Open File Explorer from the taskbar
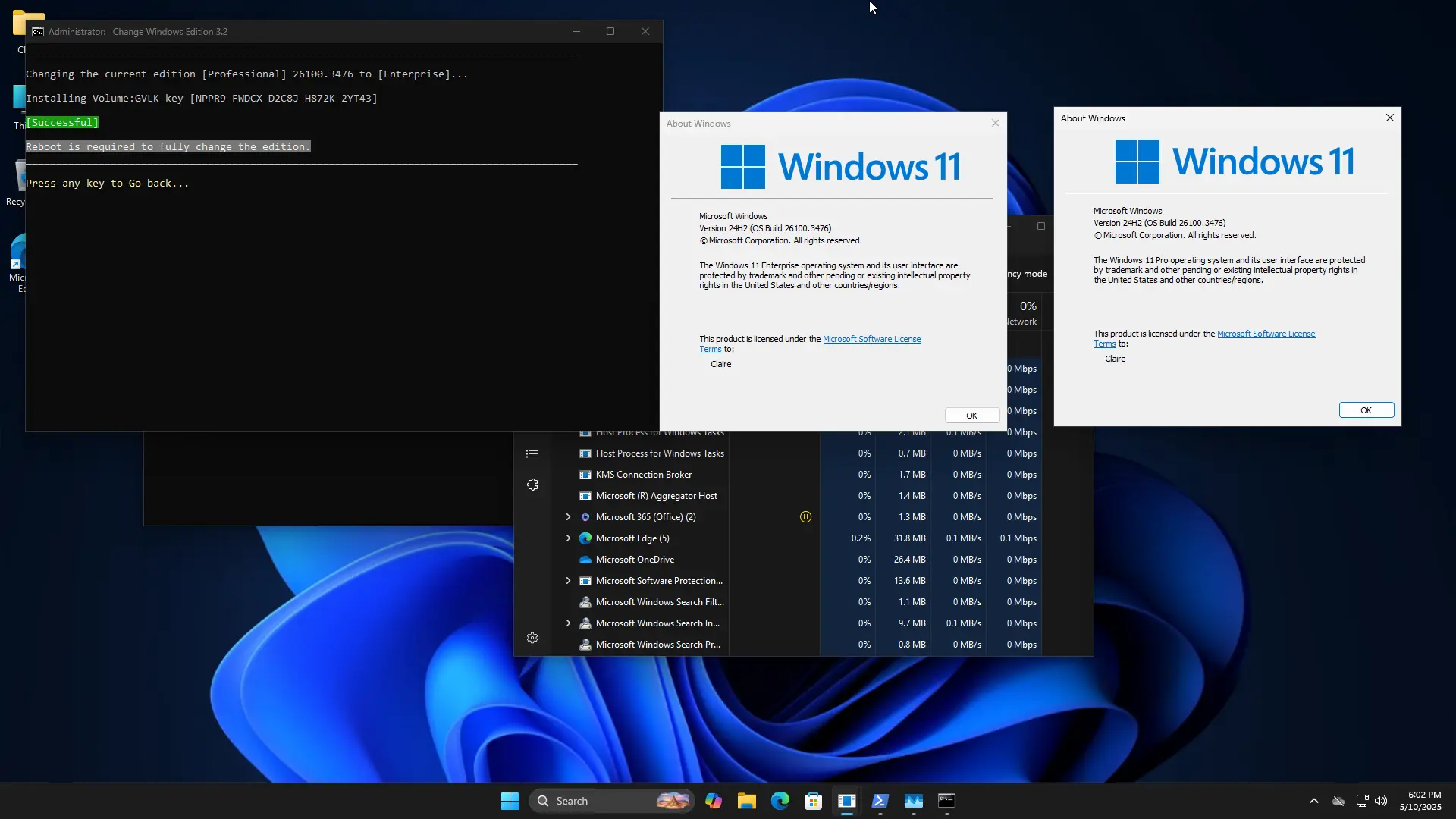The height and width of the screenshot is (819, 1456). (x=747, y=801)
